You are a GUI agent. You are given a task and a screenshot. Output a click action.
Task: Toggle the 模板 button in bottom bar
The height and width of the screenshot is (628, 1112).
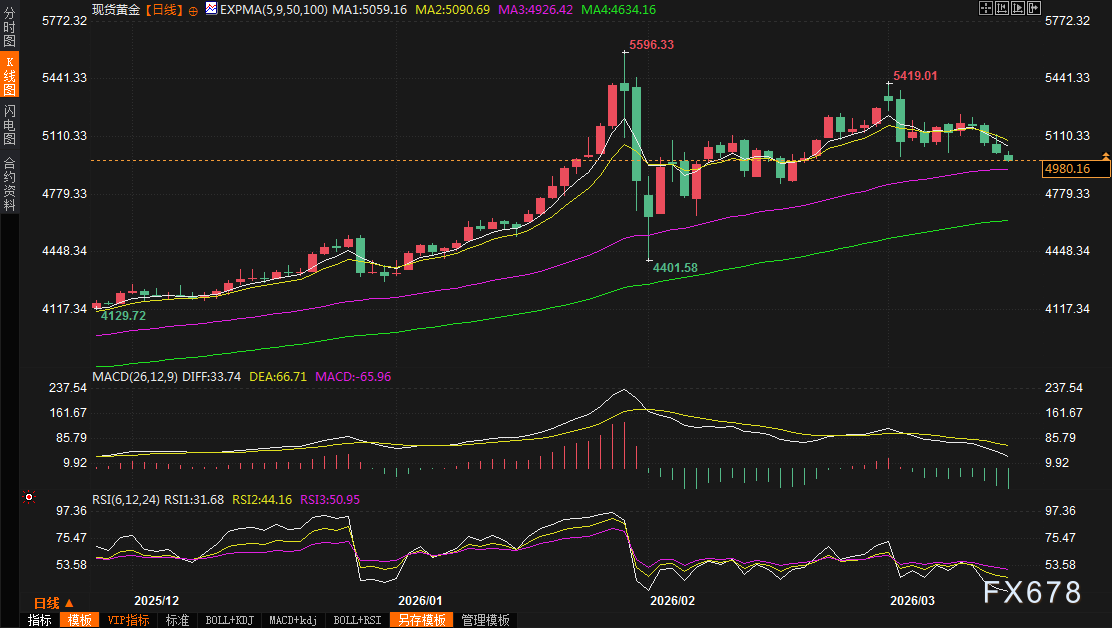(79, 620)
